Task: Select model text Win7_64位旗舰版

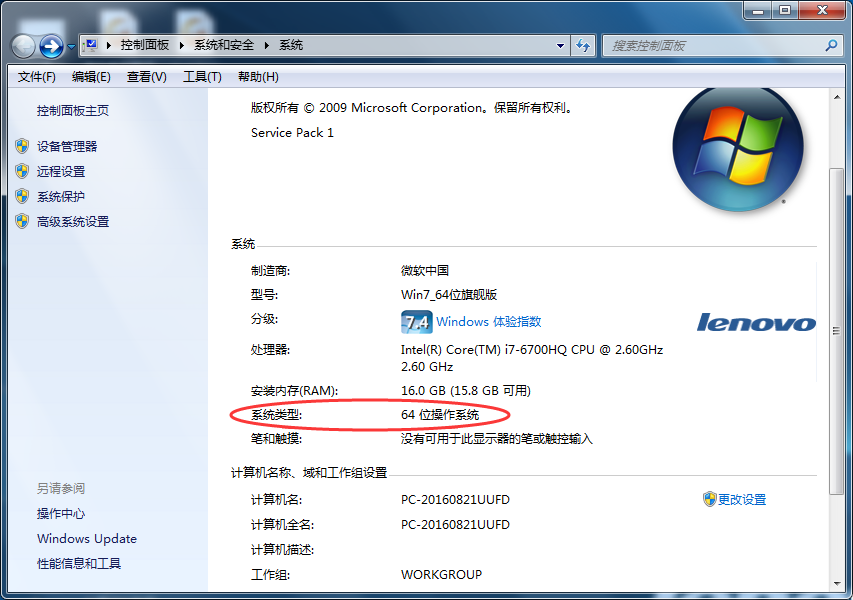Action: pyautogui.click(x=449, y=295)
